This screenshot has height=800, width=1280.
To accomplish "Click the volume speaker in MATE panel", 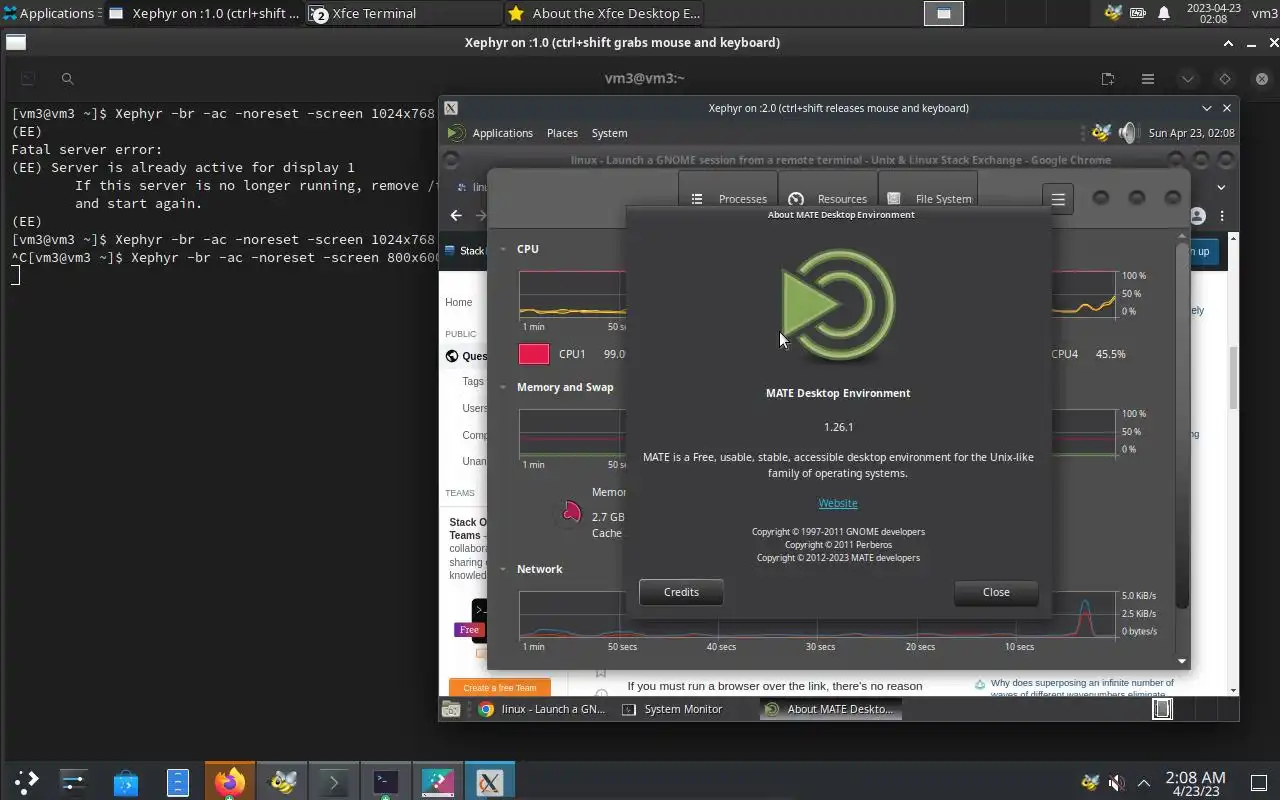I will tap(1128, 133).
